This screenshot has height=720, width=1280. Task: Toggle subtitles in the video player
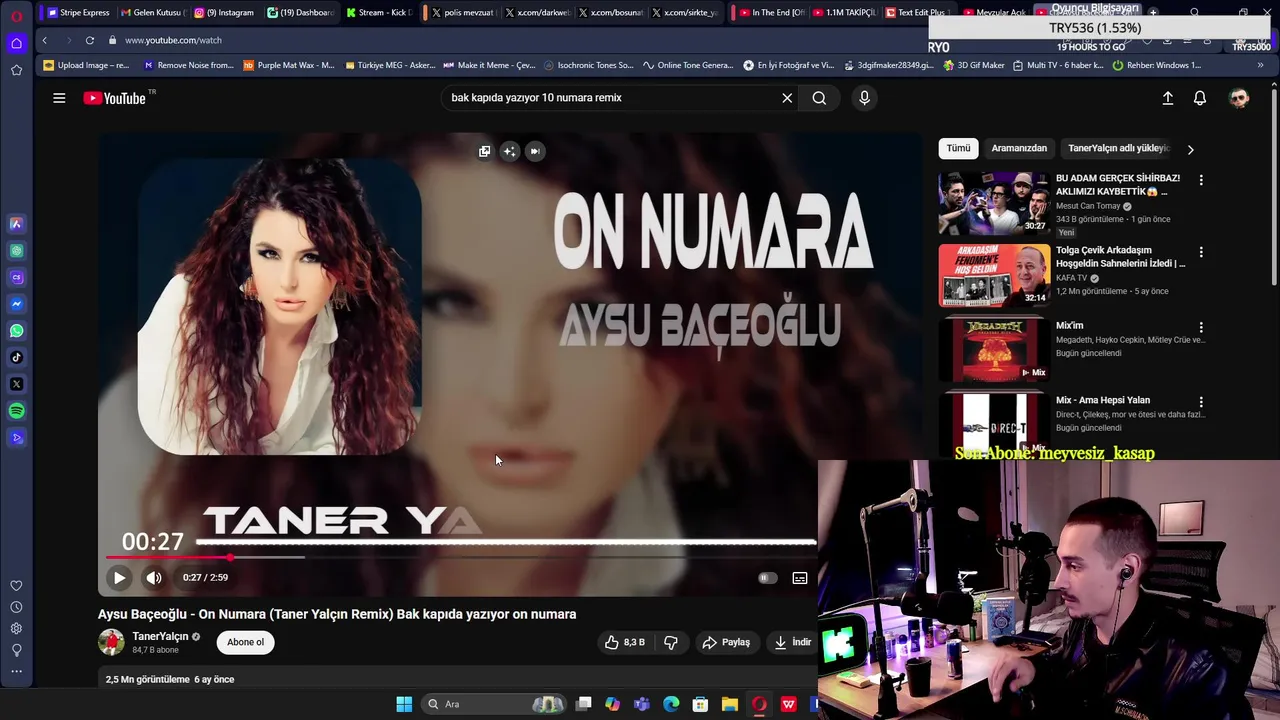[800, 578]
